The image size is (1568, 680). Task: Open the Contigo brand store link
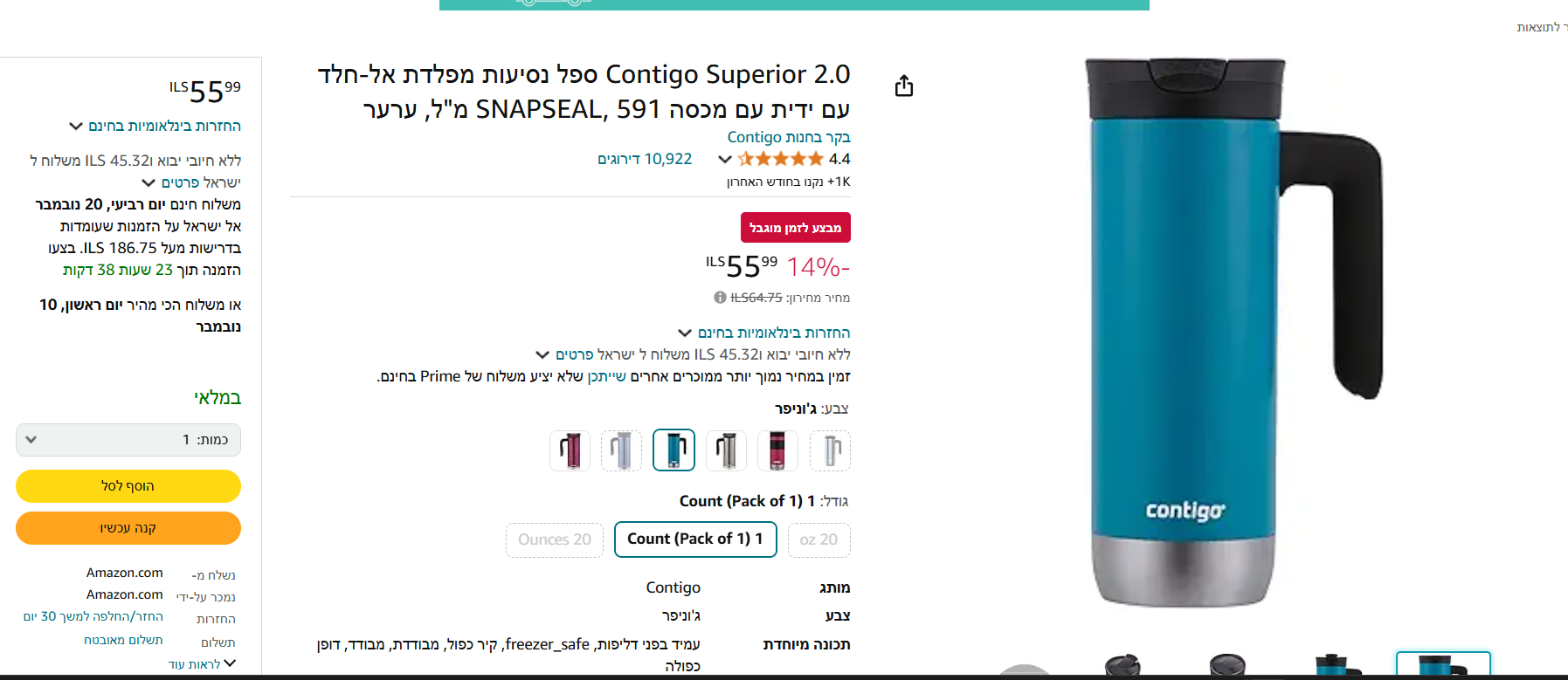coord(788,137)
